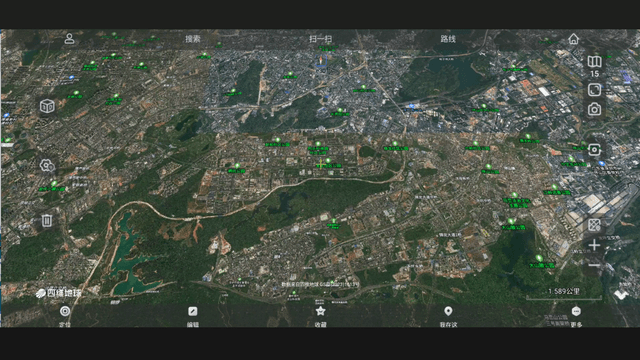The image size is (640, 360).
Task: Click the 1.589公里 scale bar label
Action: tap(564, 291)
